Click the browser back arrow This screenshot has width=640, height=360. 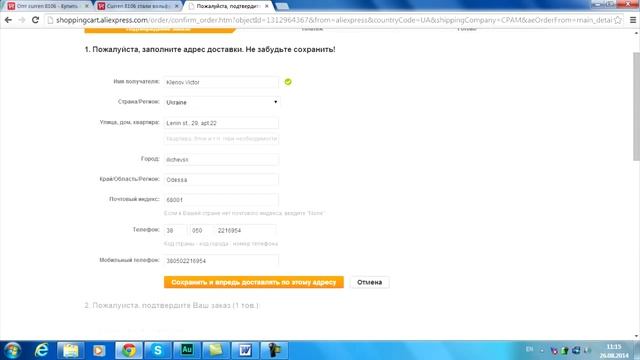coord(8,20)
